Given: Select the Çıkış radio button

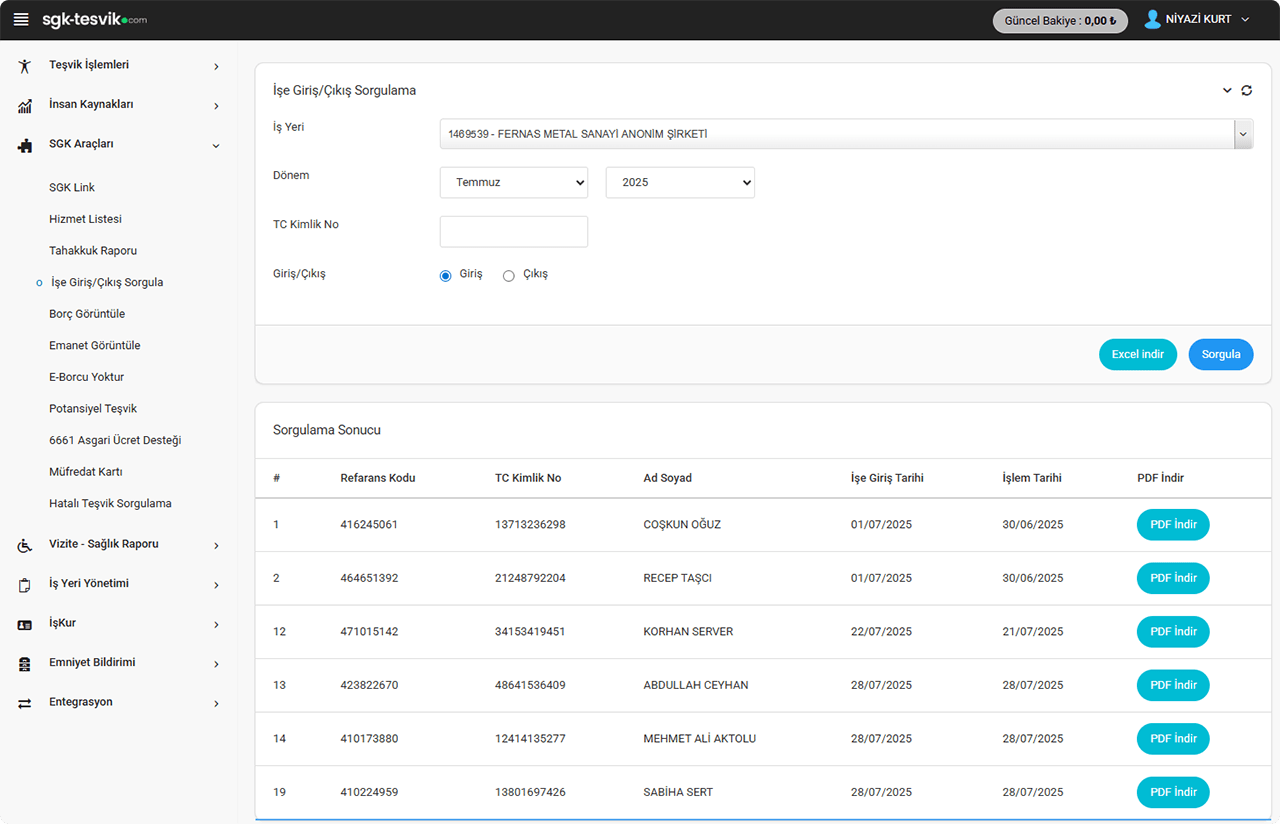Looking at the screenshot, I should point(508,276).
